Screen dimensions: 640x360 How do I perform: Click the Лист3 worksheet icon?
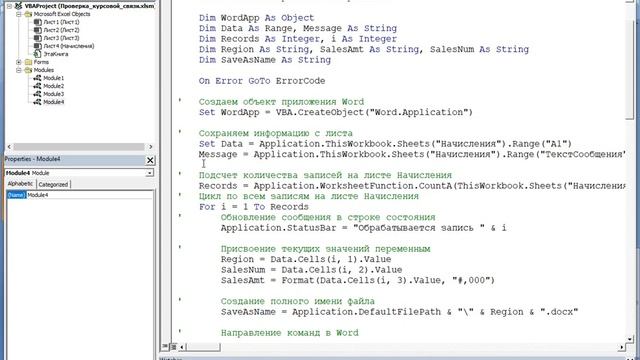[x=38, y=38]
